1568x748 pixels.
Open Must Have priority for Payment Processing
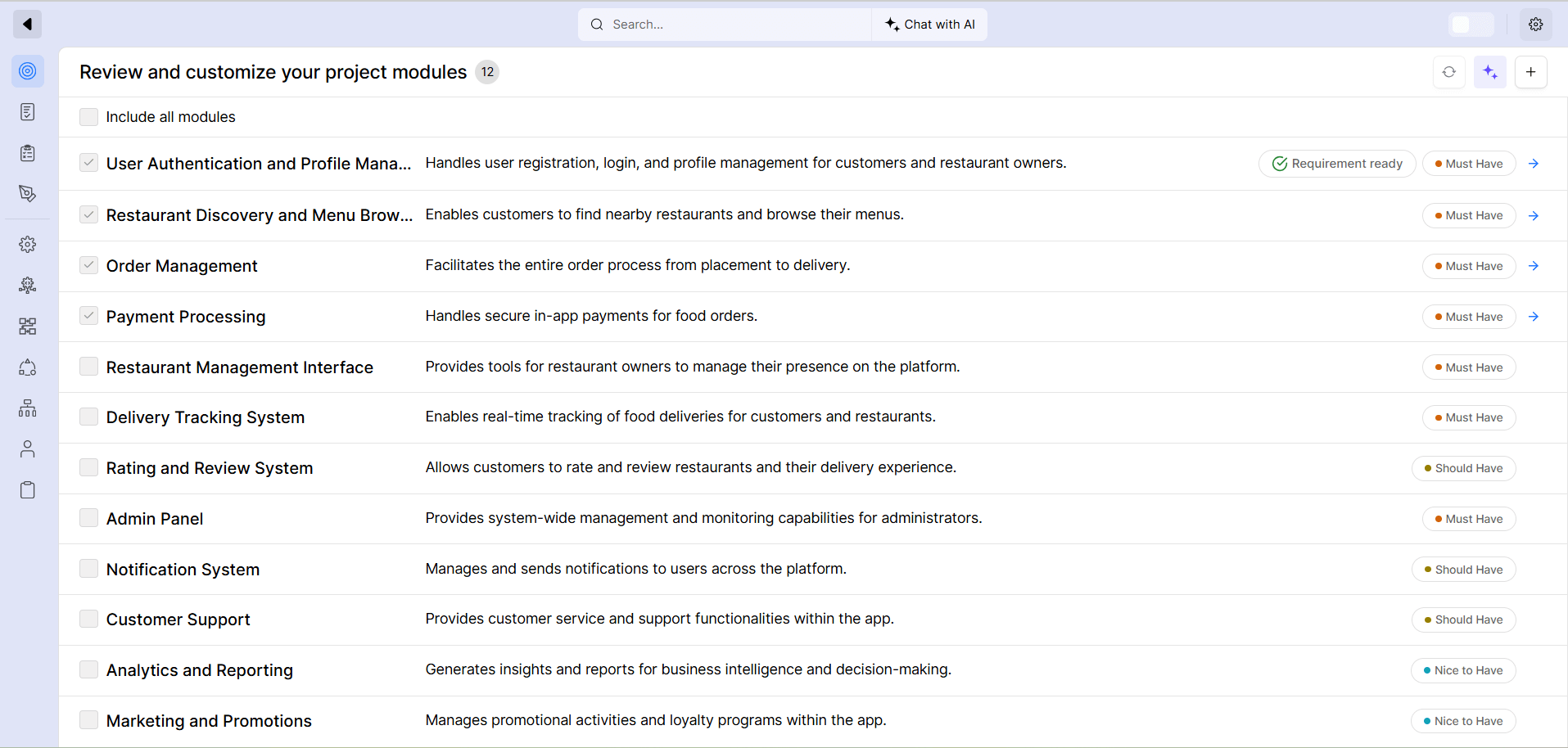click(x=1469, y=317)
